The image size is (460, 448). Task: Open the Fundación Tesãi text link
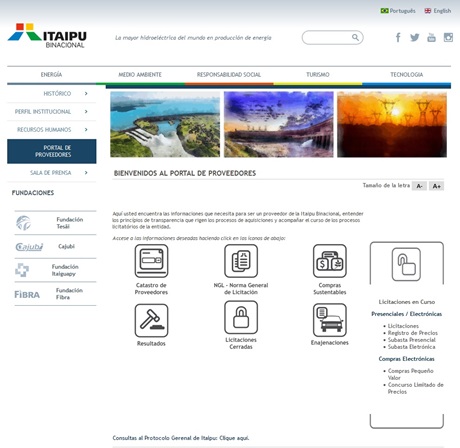pyautogui.click(x=70, y=223)
